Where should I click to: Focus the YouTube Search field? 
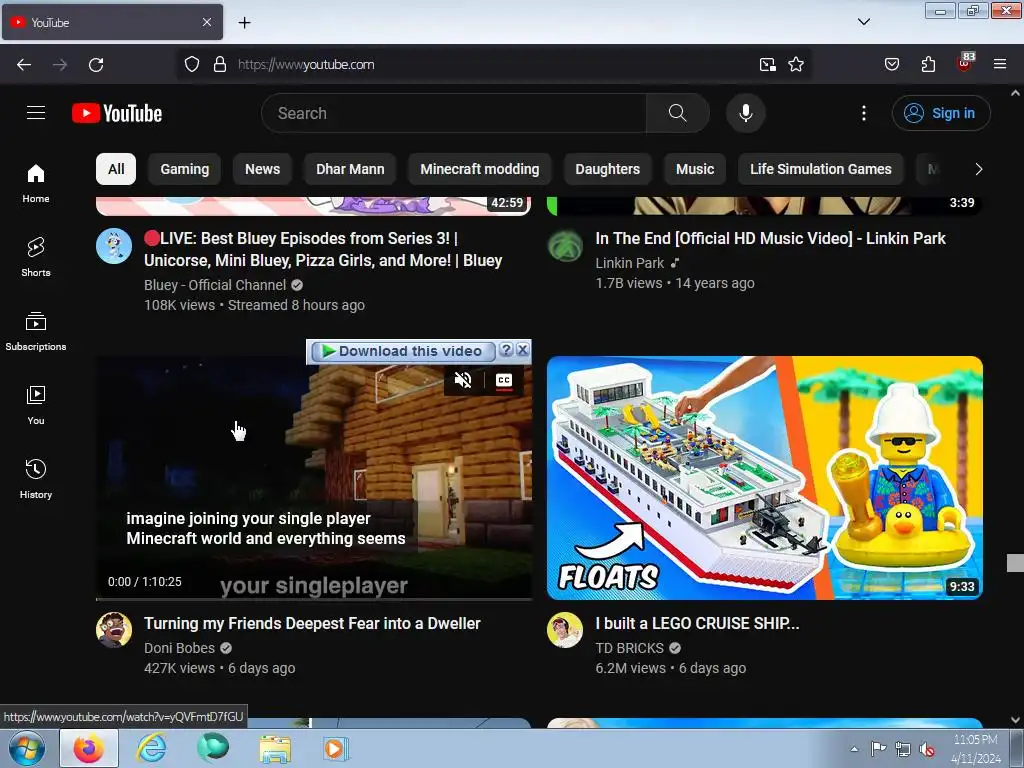(454, 113)
